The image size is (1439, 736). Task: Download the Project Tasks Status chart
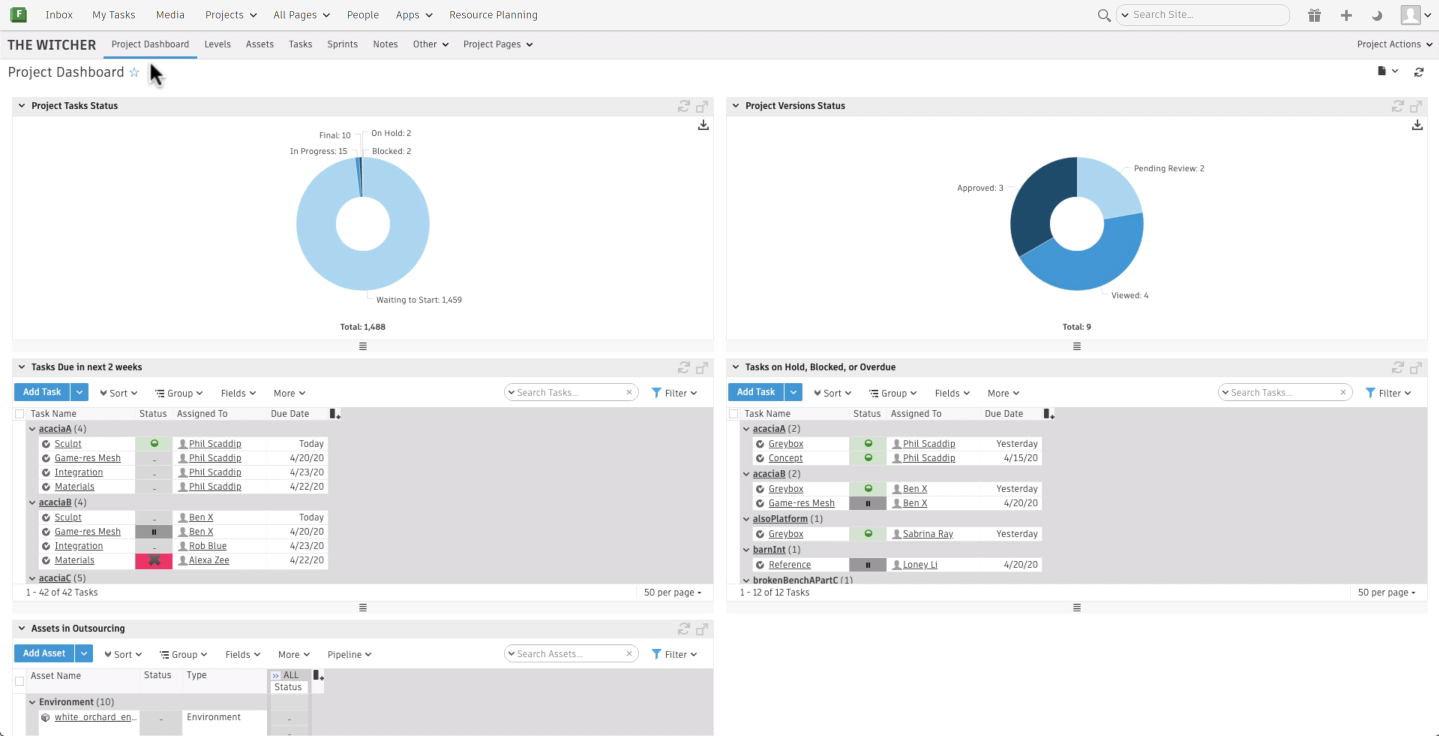[703, 125]
